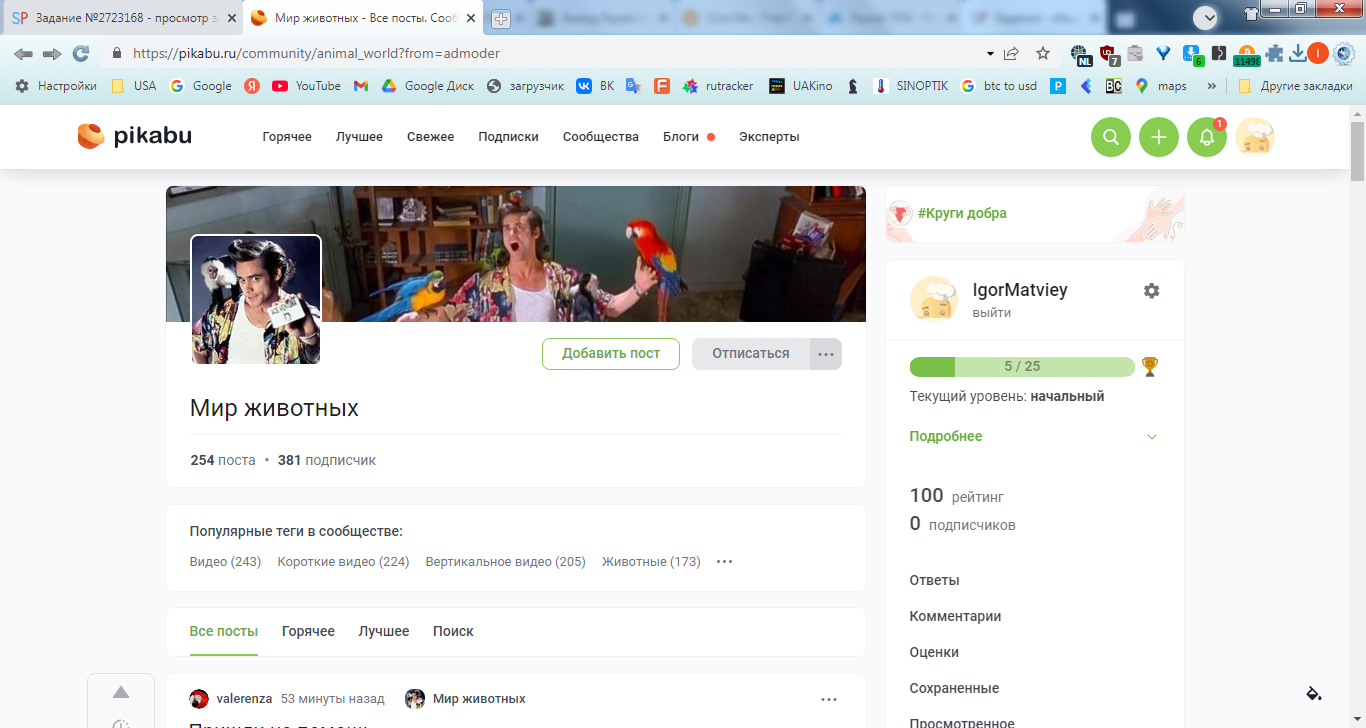
Task: Open the Сообщества section
Action: 600,137
